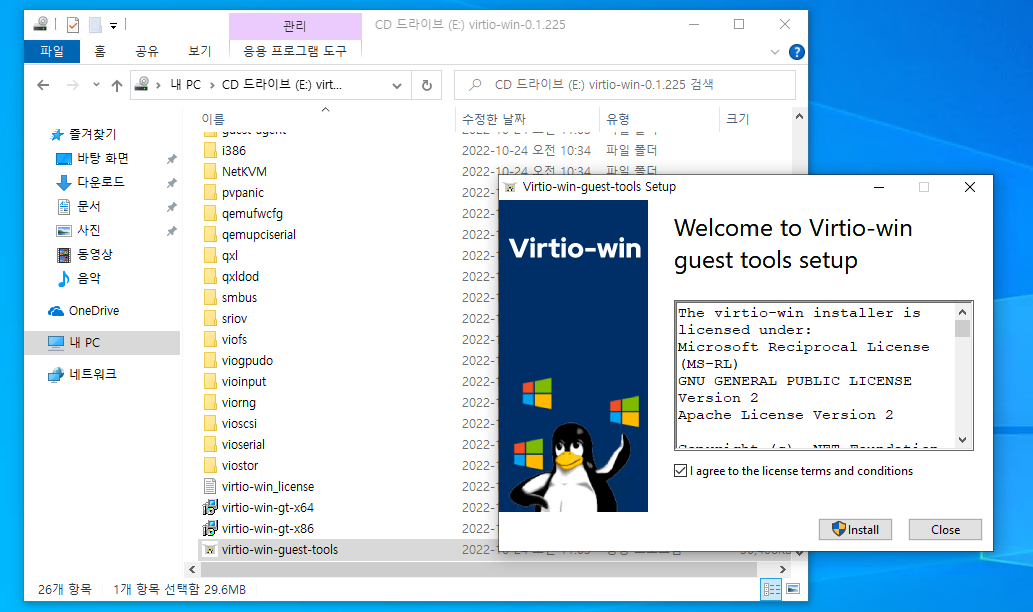This screenshot has width=1033, height=612.
Task: Select the vioserial folder
Action: 243,445
